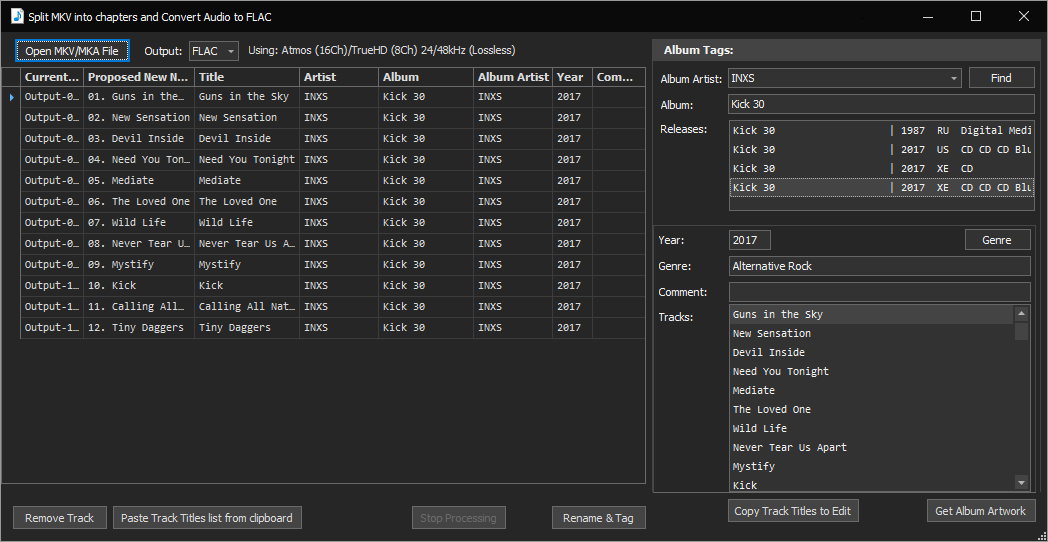The image size is (1048, 542).
Task: Click the Find button
Action: coord(1001,78)
